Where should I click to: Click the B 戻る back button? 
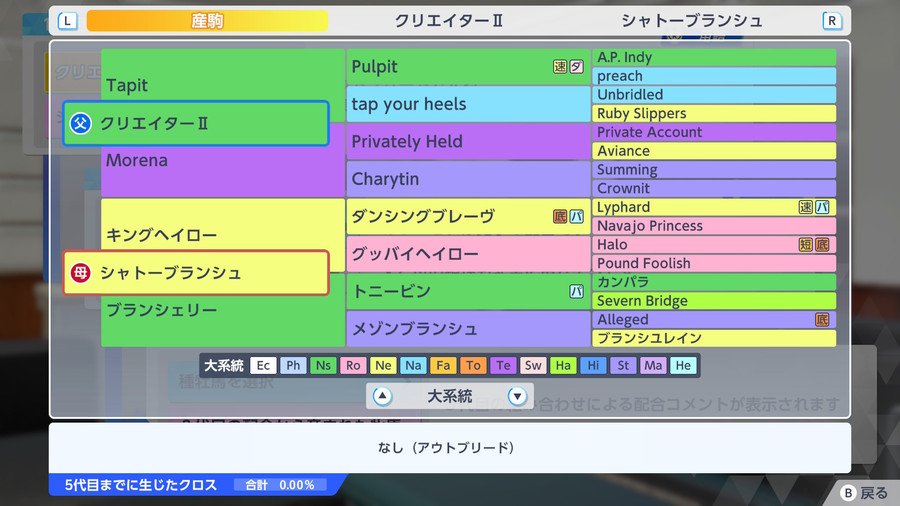pos(864,493)
